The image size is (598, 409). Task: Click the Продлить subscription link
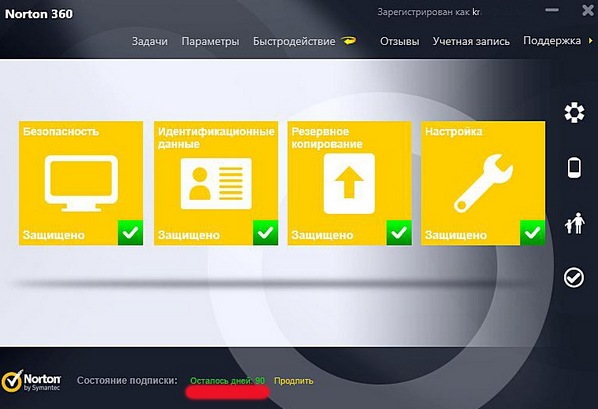point(294,381)
